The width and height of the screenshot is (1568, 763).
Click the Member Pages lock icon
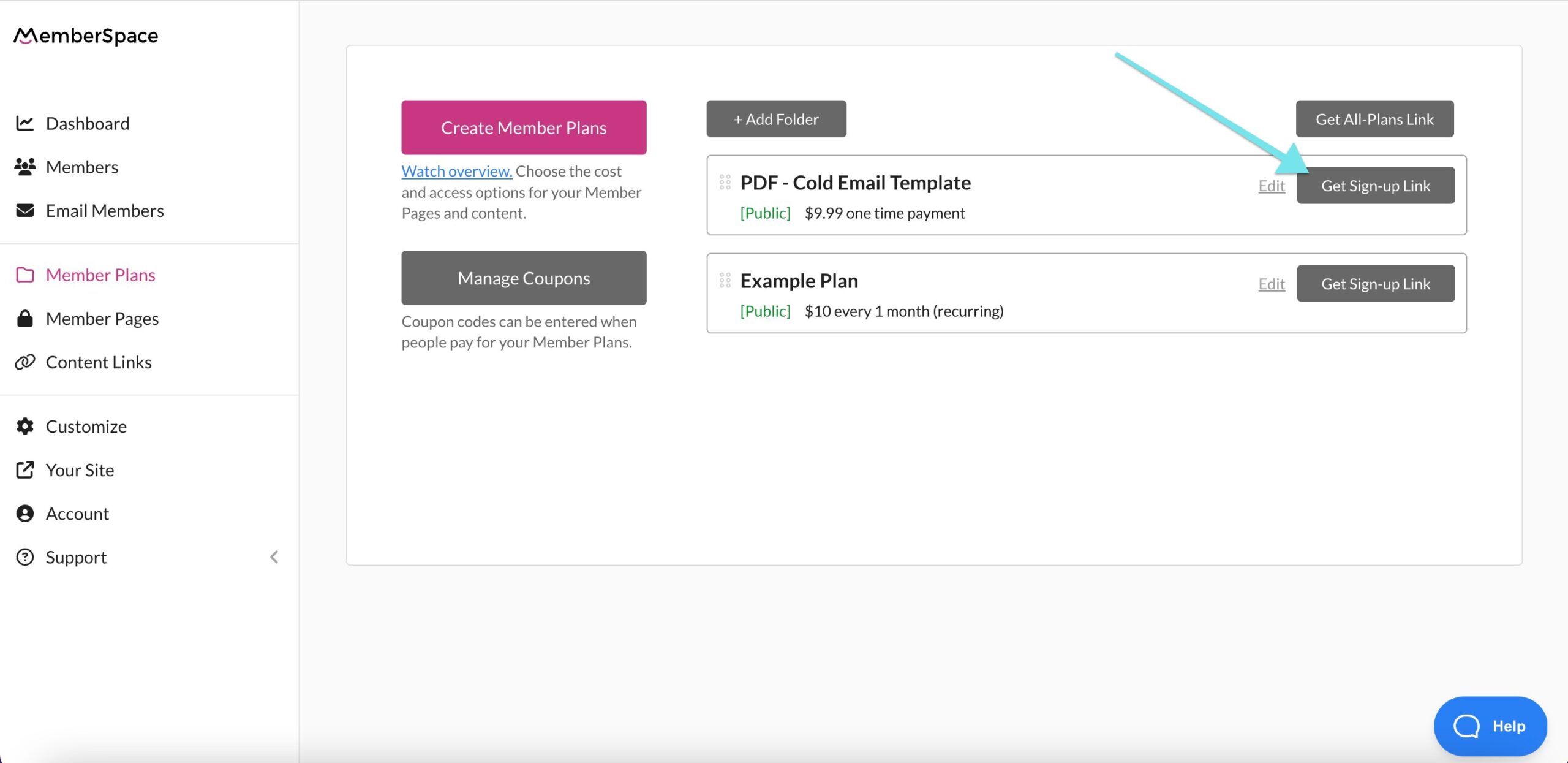click(24, 318)
